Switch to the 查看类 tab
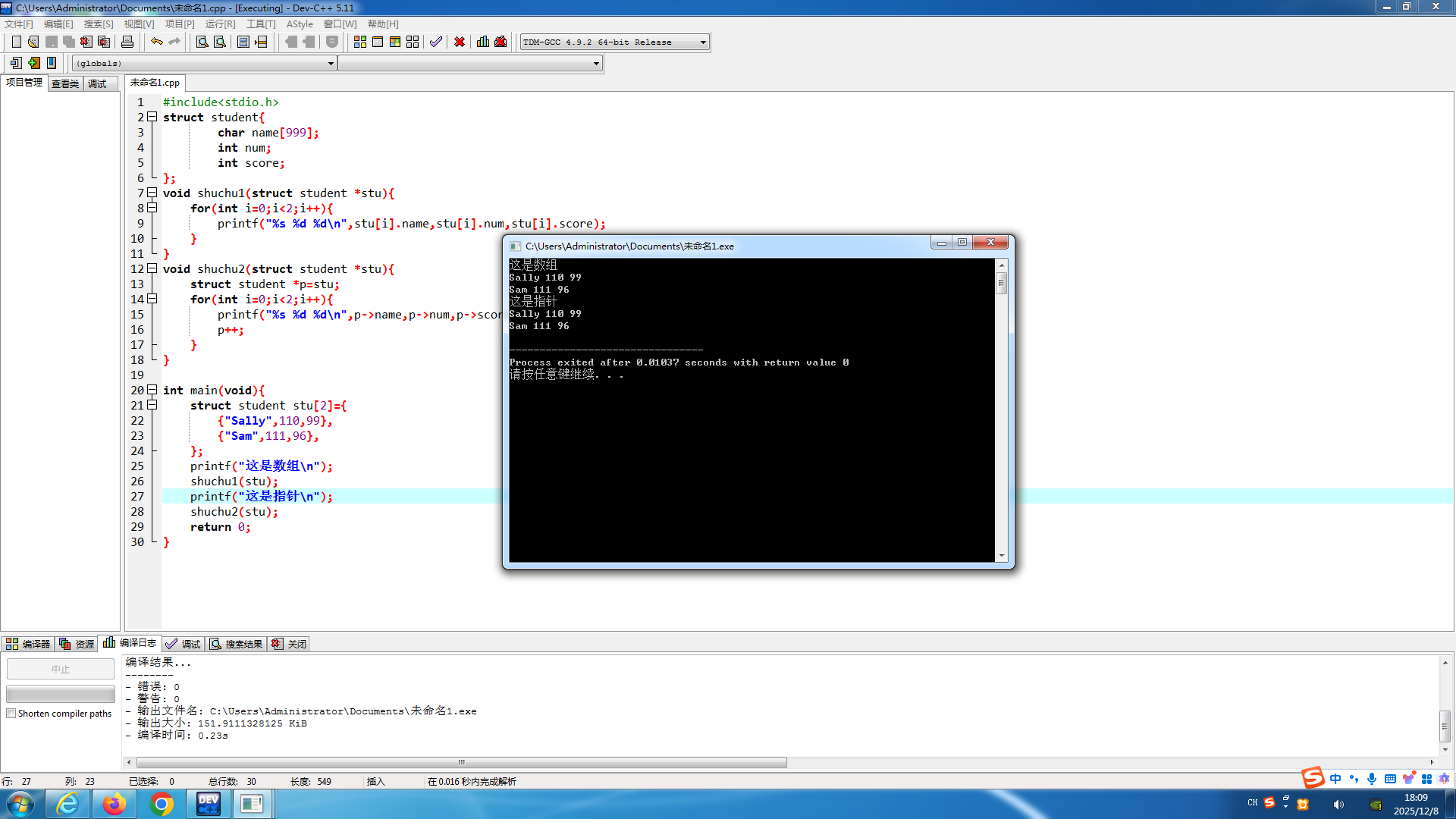 (x=65, y=84)
